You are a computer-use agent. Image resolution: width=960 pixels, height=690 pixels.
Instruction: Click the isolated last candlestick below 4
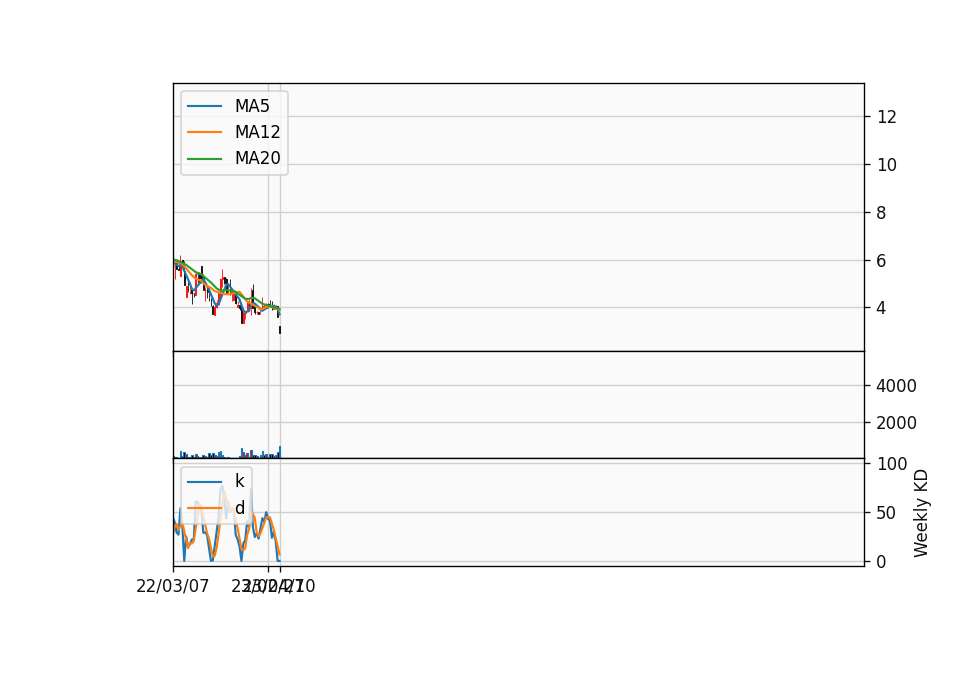pyautogui.click(x=280, y=330)
